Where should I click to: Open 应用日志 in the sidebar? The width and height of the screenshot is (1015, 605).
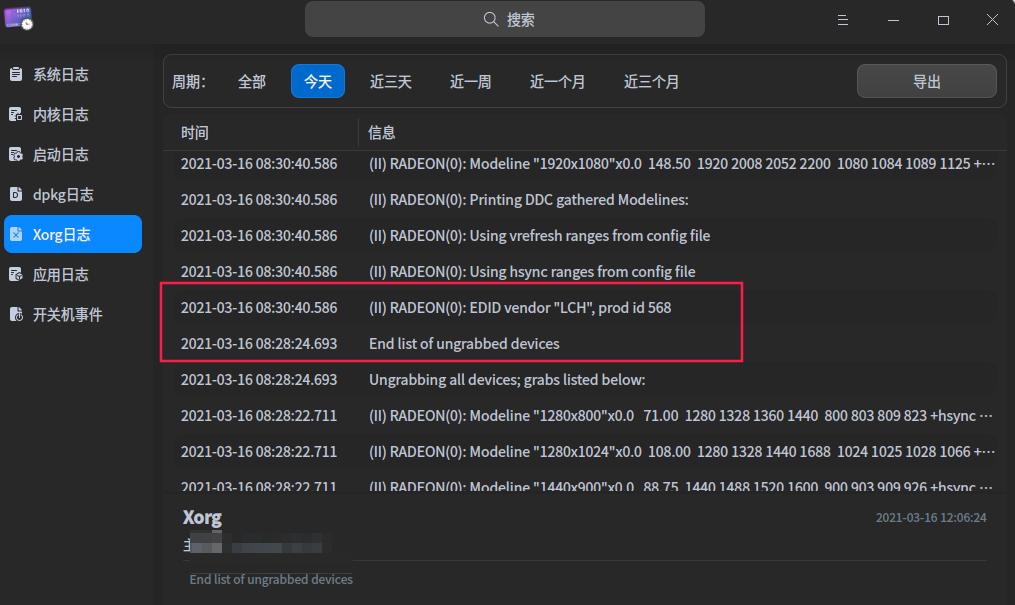pos(72,274)
